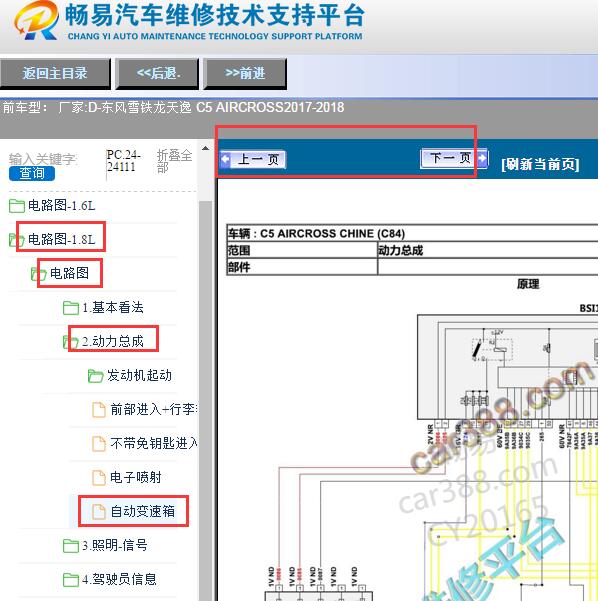Go forward with >>前进 button
This screenshot has width=598, height=601.
[x=245, y=74]
